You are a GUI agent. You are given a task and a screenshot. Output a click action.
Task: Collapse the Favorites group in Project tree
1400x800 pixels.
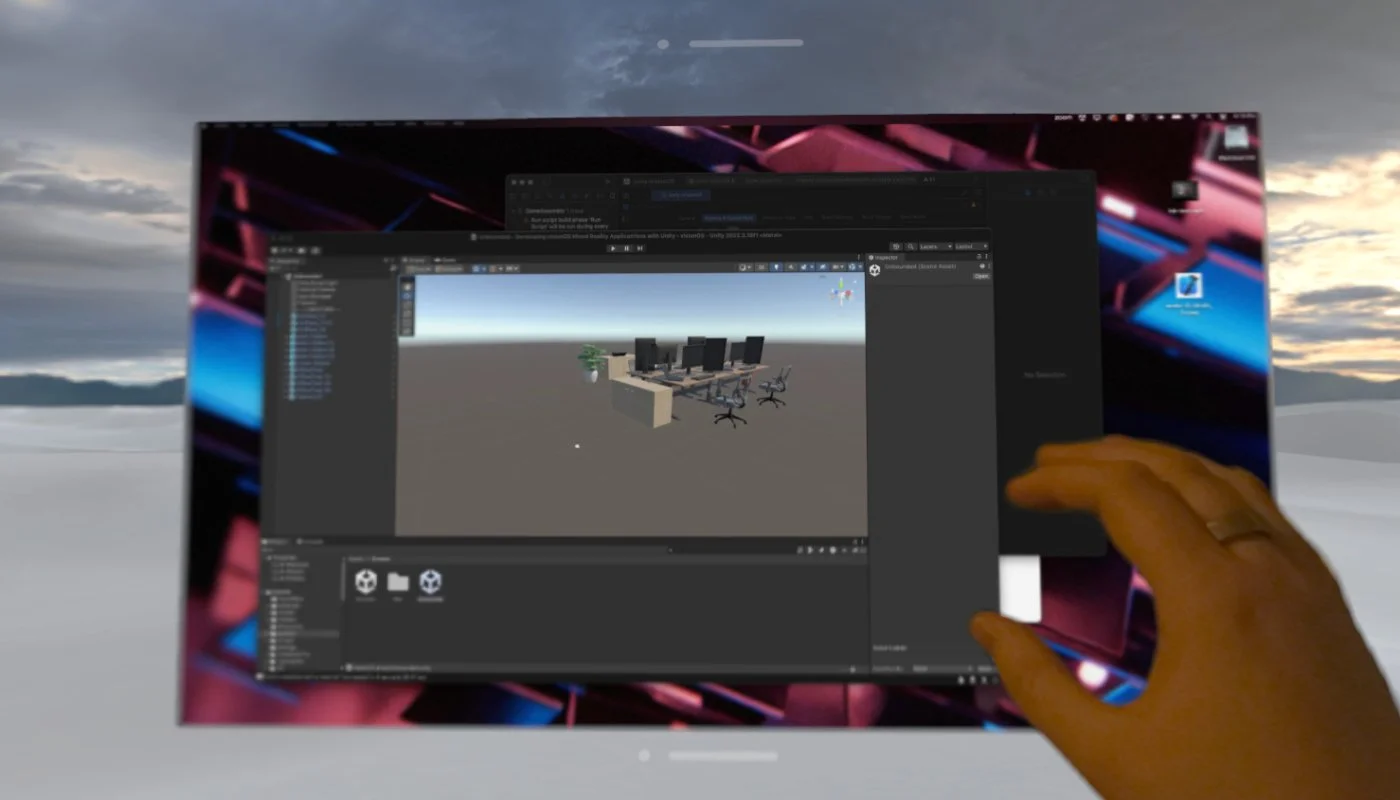268,558
